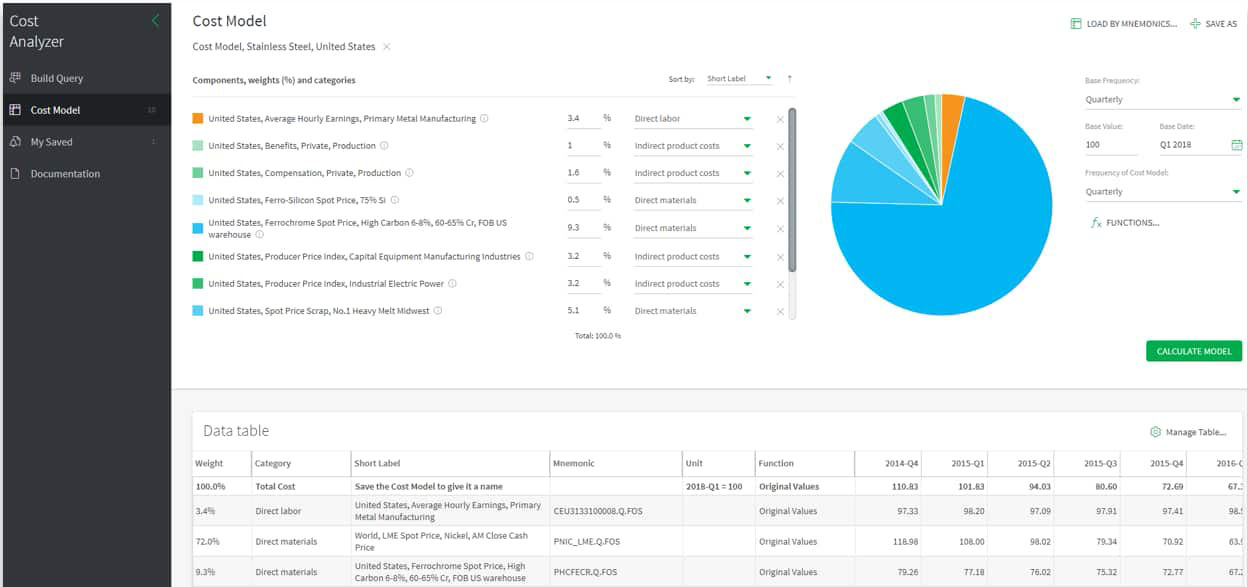Select mnemonic PHCFECR.Q.FOS cell
The width and height of the screenshot is (1248, 587).
tap(615, 572)
